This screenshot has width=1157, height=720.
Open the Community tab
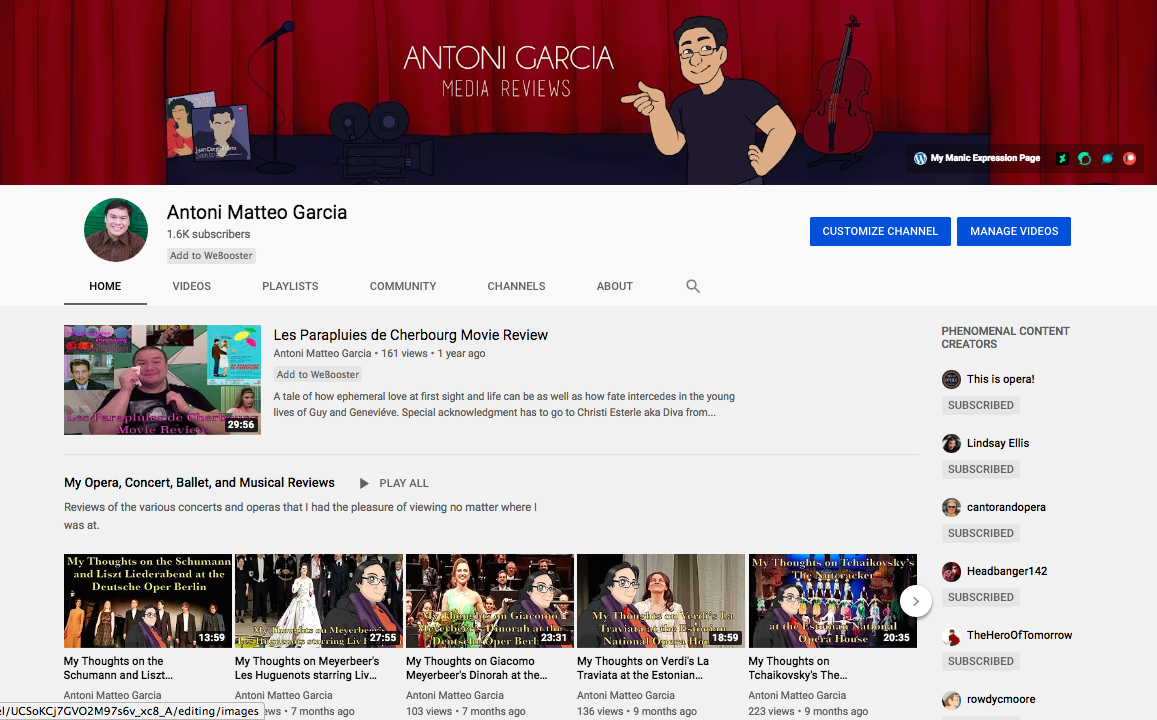[403, 286]
